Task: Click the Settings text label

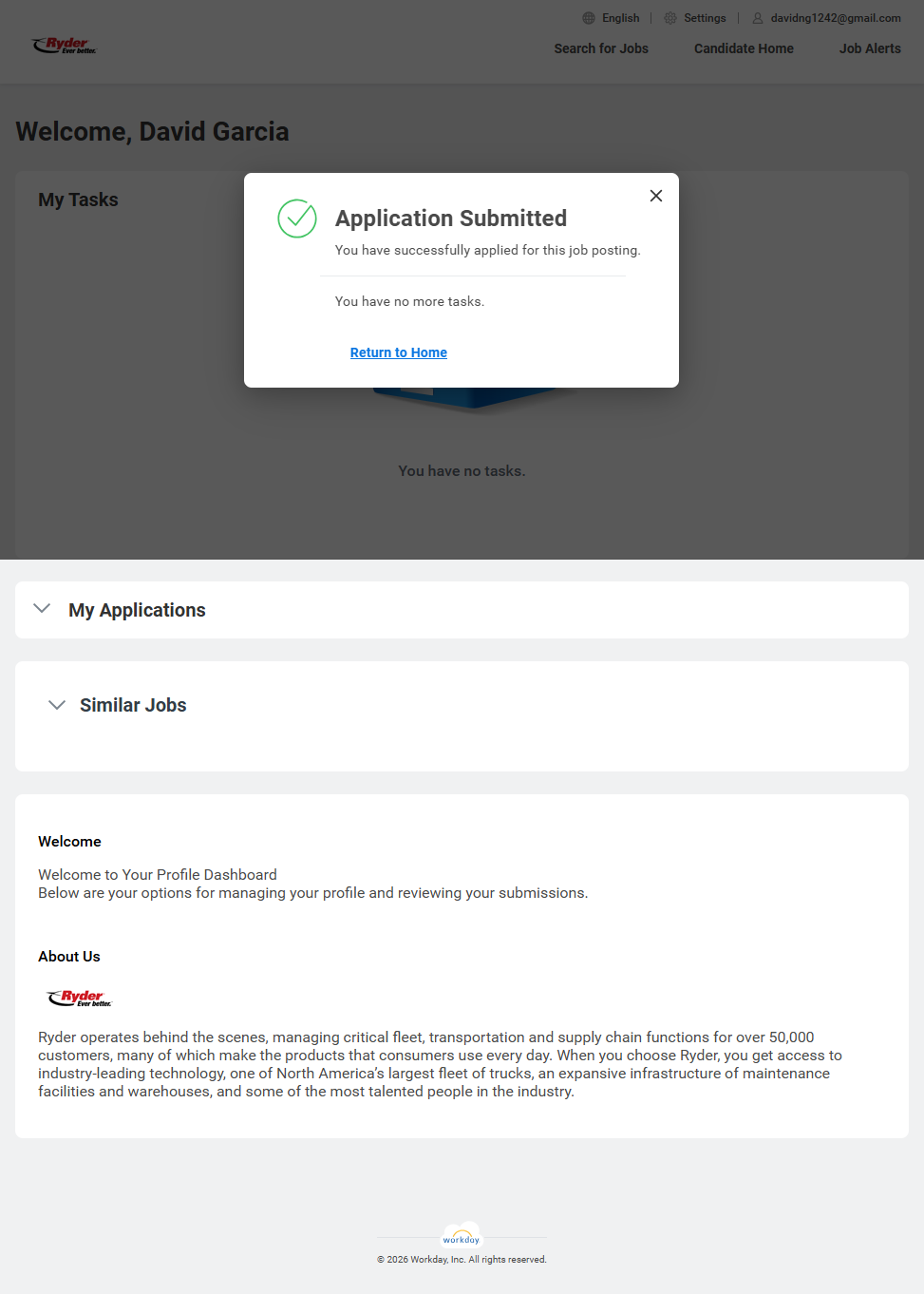Action: [705, 18]
